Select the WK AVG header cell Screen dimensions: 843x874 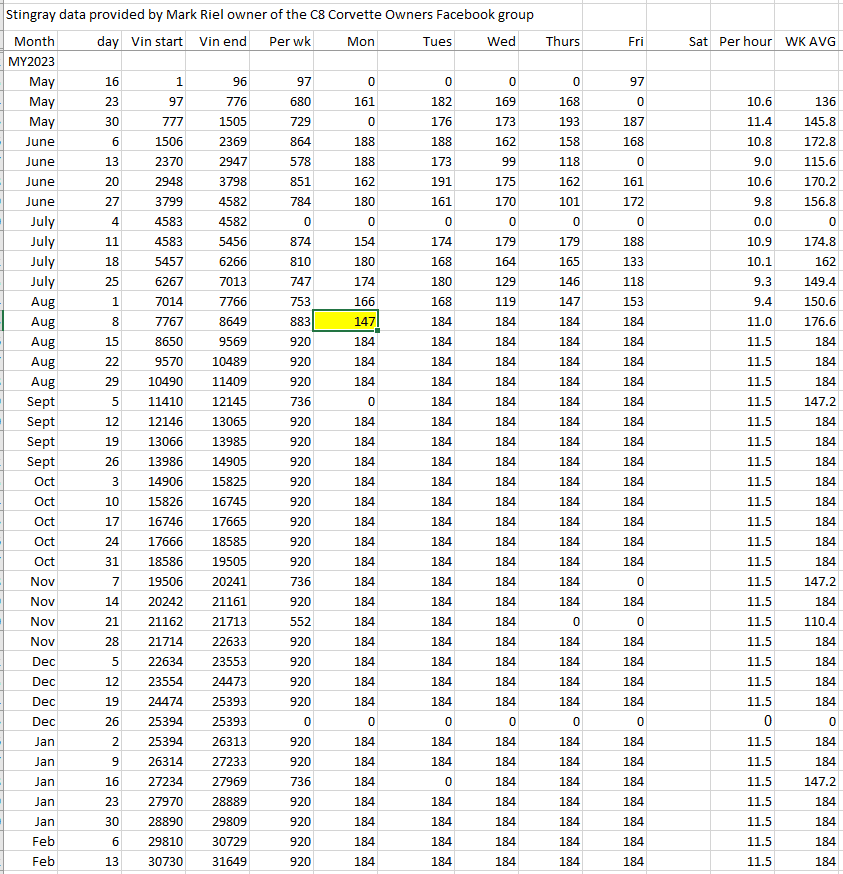click(x=810, y=41)
